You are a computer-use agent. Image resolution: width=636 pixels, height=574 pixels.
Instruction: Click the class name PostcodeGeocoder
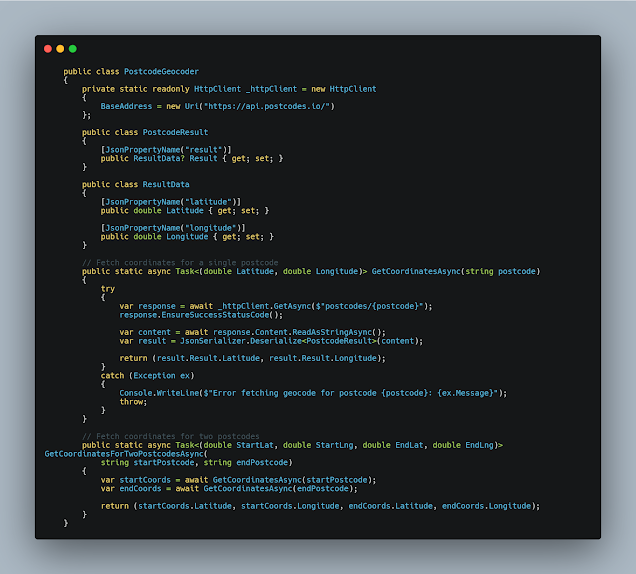point(161,71)
